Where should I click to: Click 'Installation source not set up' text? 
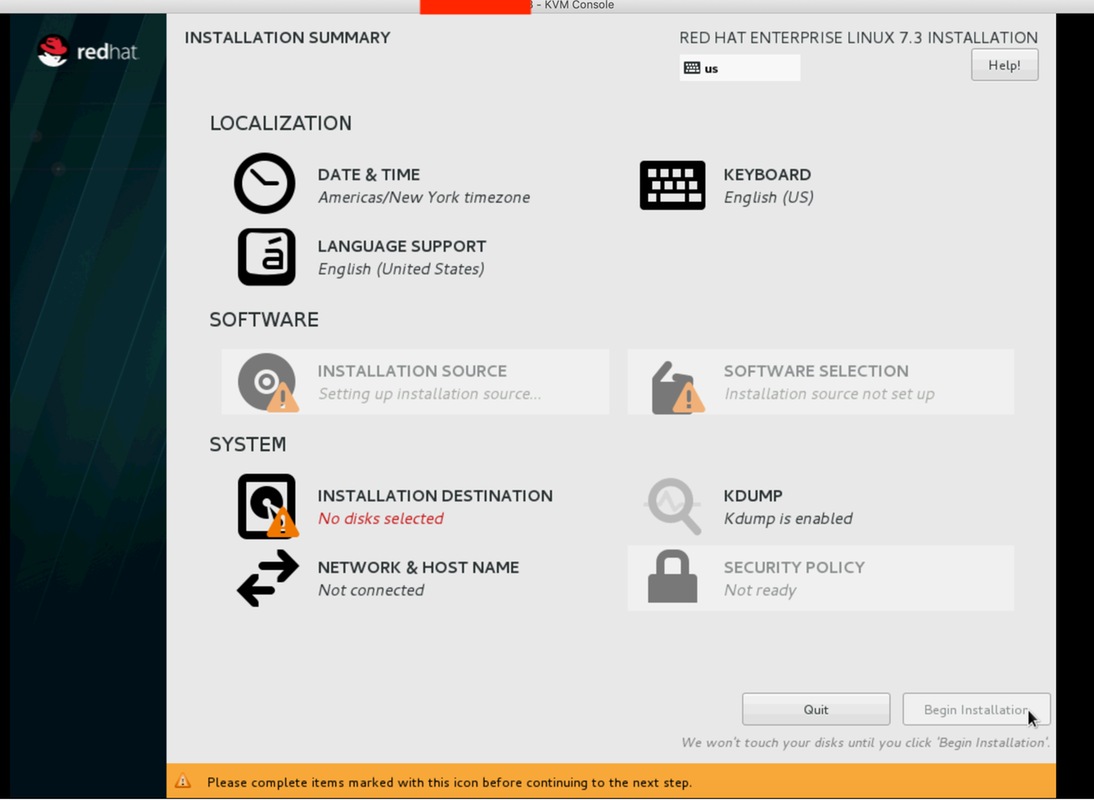(x=829, y=394)
